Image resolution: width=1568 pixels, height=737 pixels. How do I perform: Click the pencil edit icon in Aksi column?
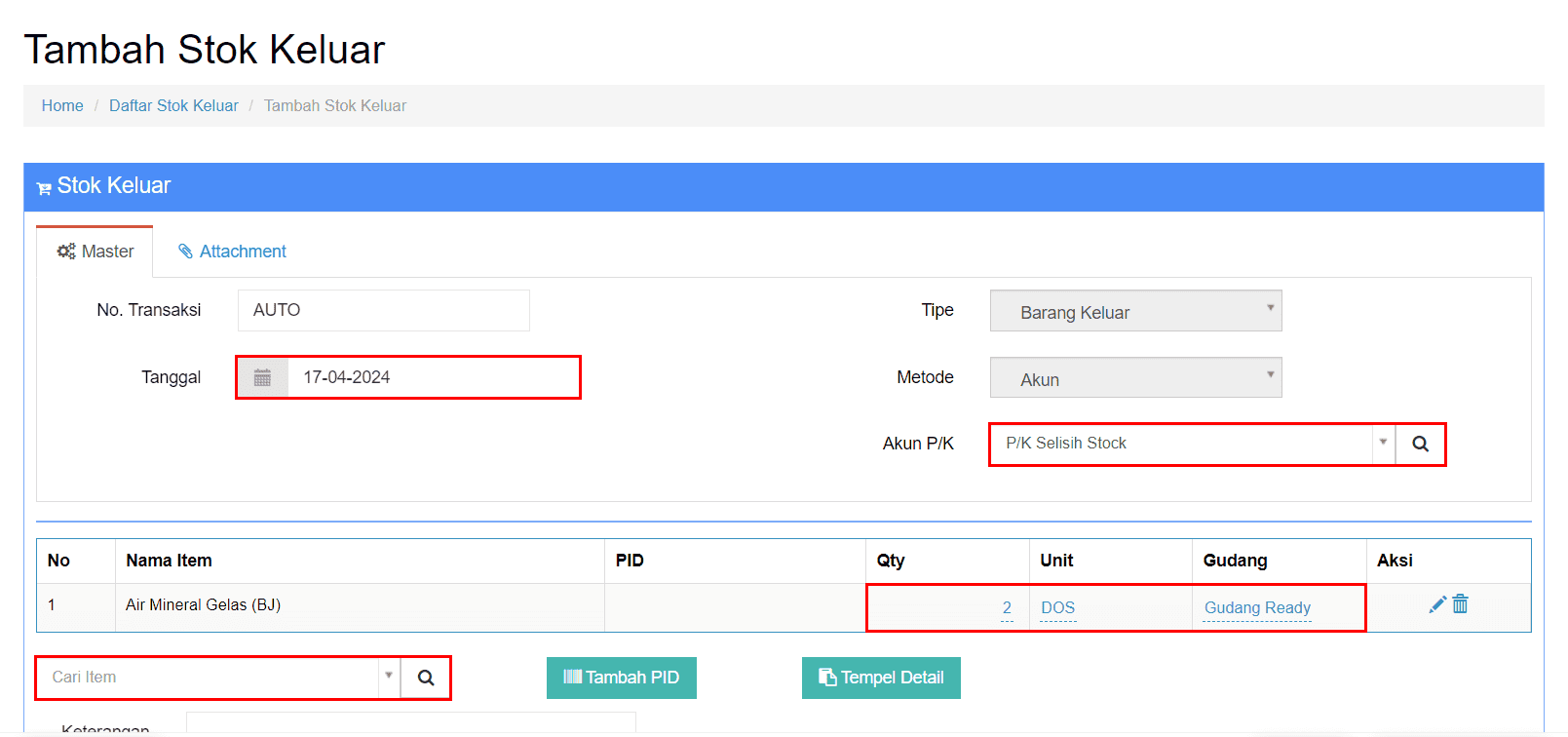[1436, 605]
